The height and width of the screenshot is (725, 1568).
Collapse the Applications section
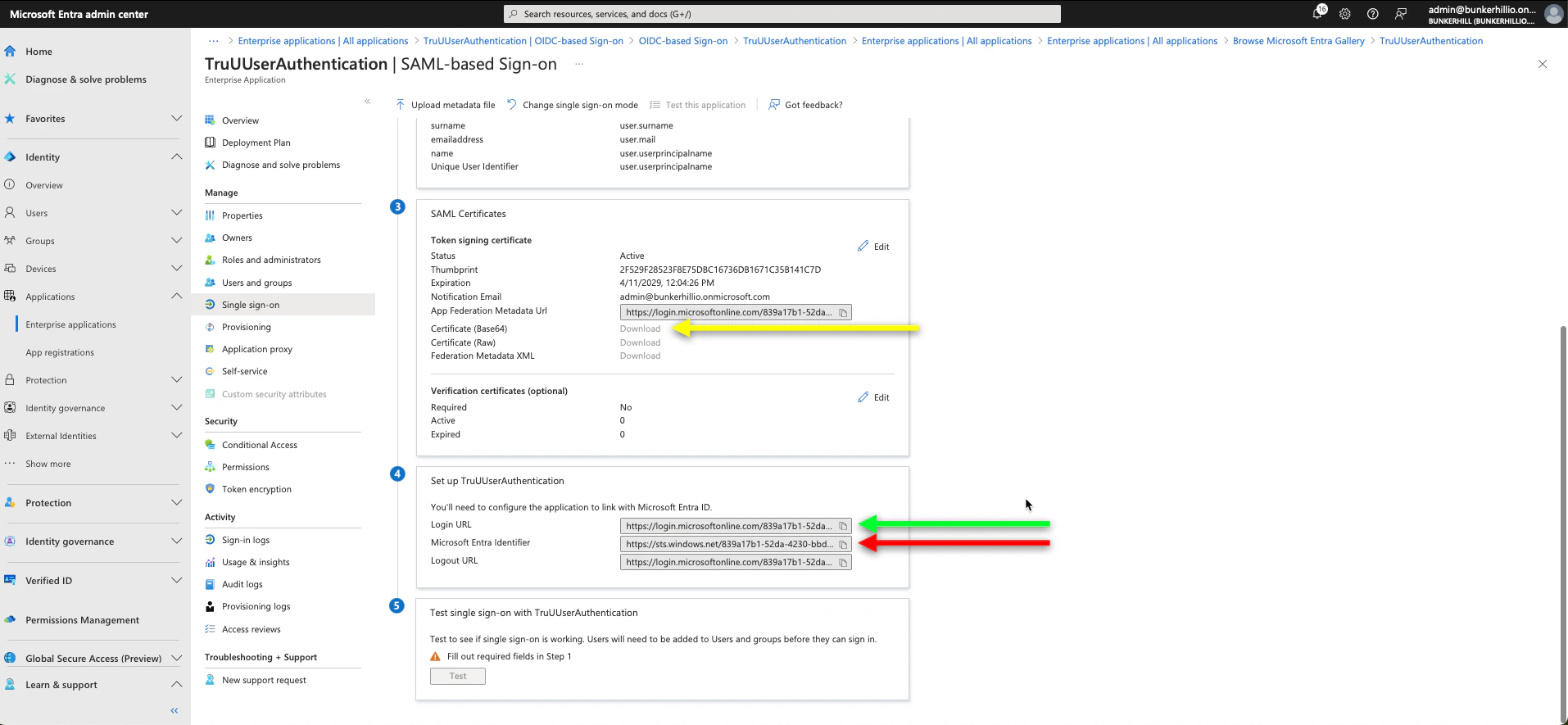[176, 297]
